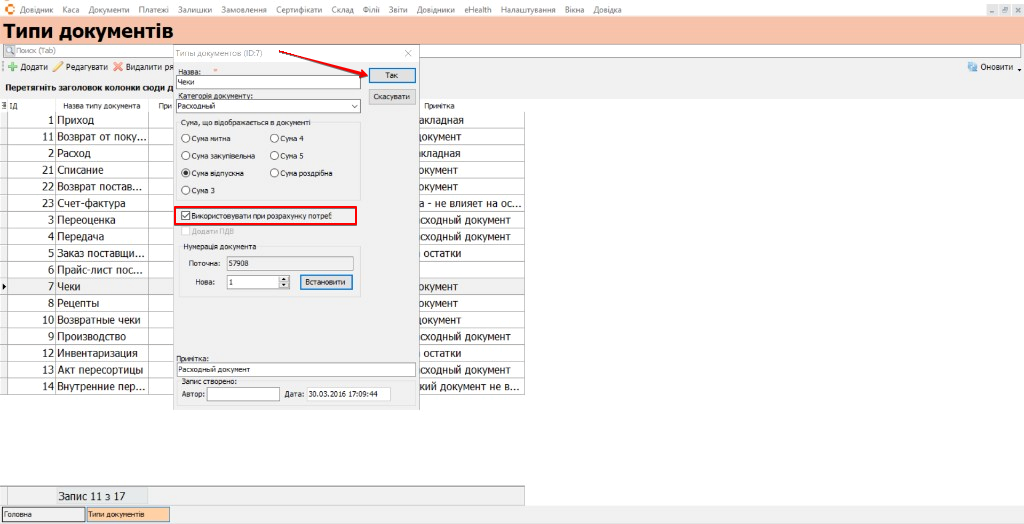Click the Додати toolbar button
Viewport: 1024px width, 524px height.
27,67
